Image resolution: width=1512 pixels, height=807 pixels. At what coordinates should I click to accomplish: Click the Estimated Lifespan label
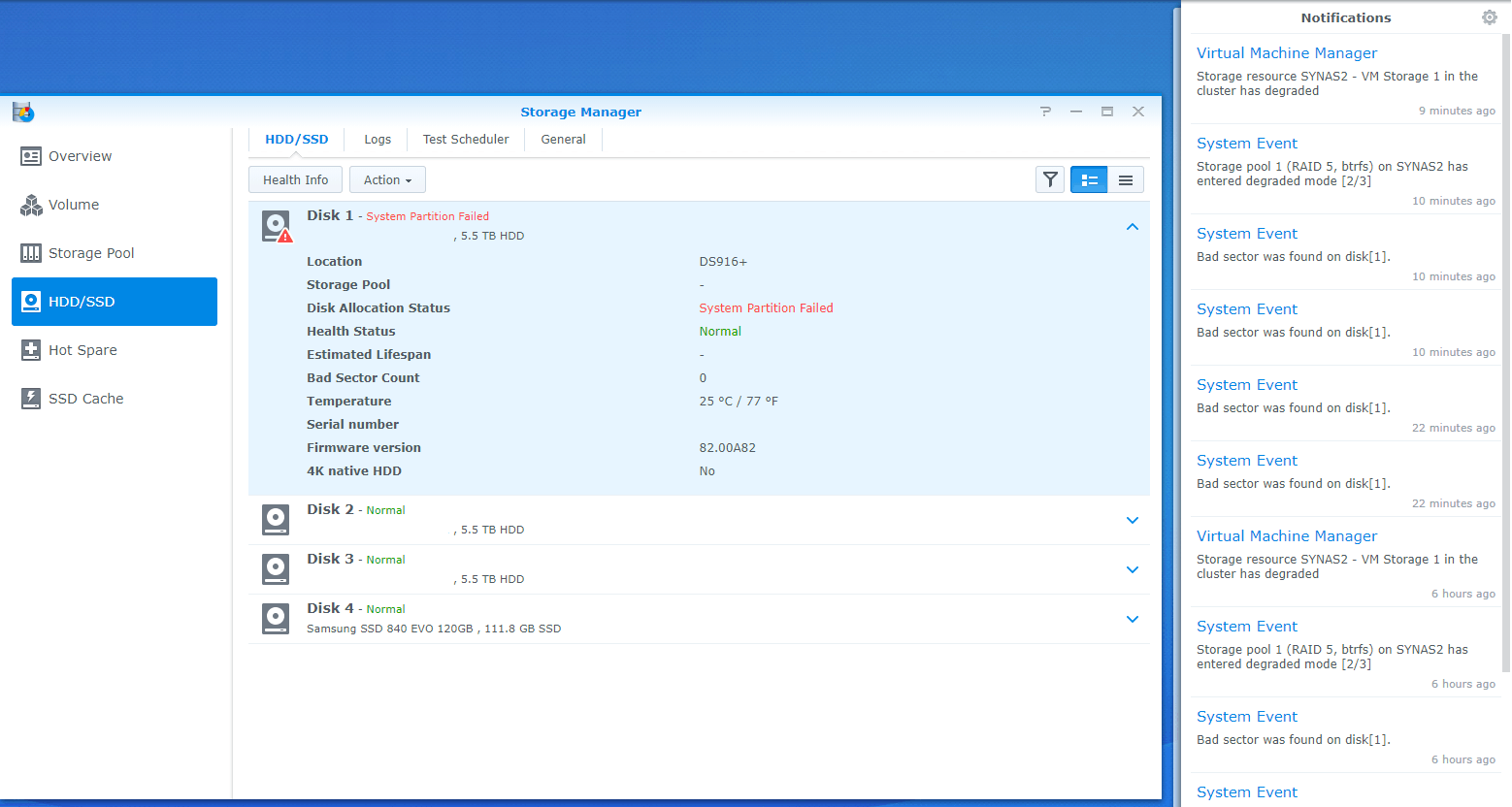(x=369, y=355)
